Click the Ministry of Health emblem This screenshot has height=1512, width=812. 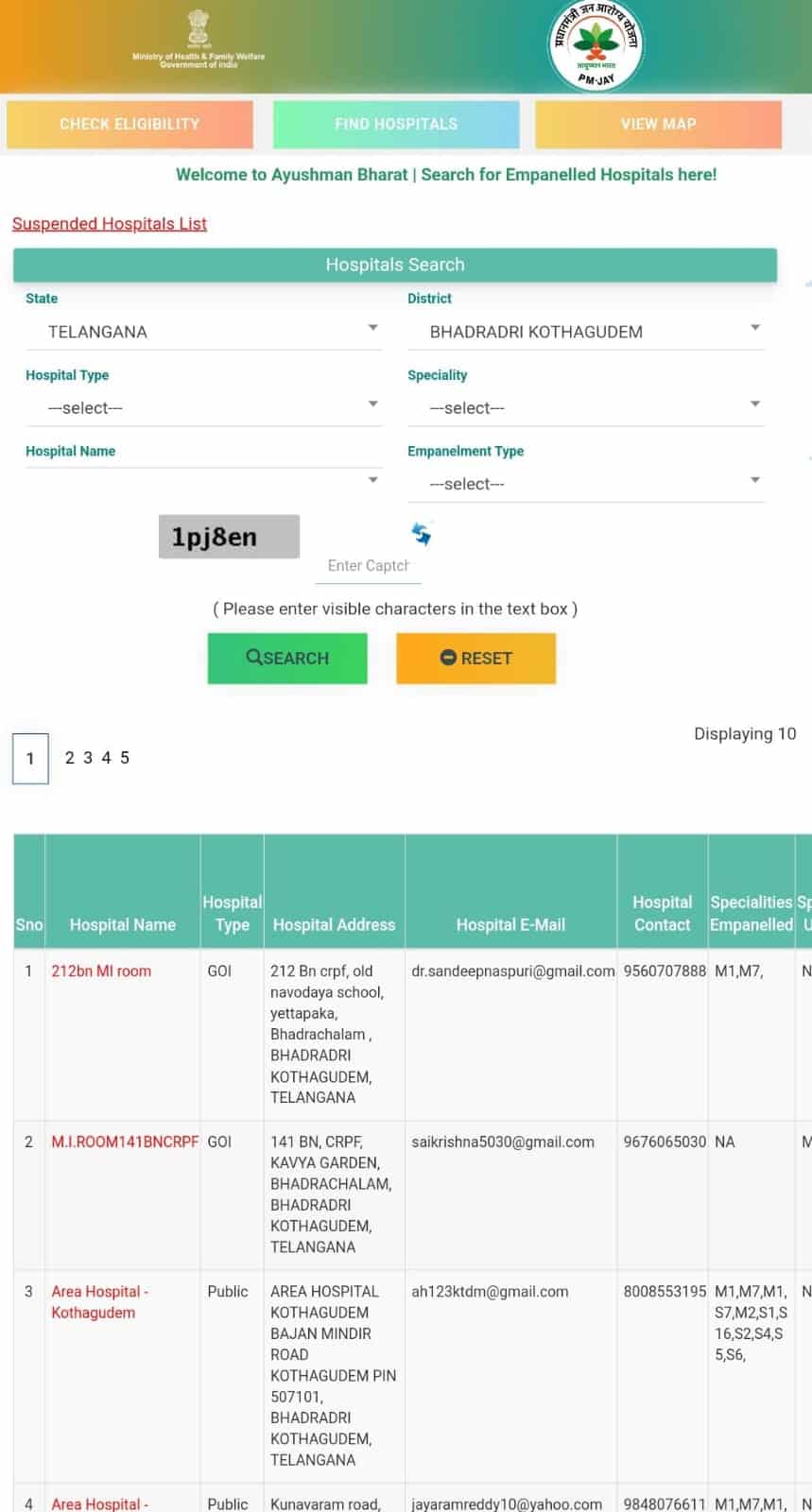199,30
